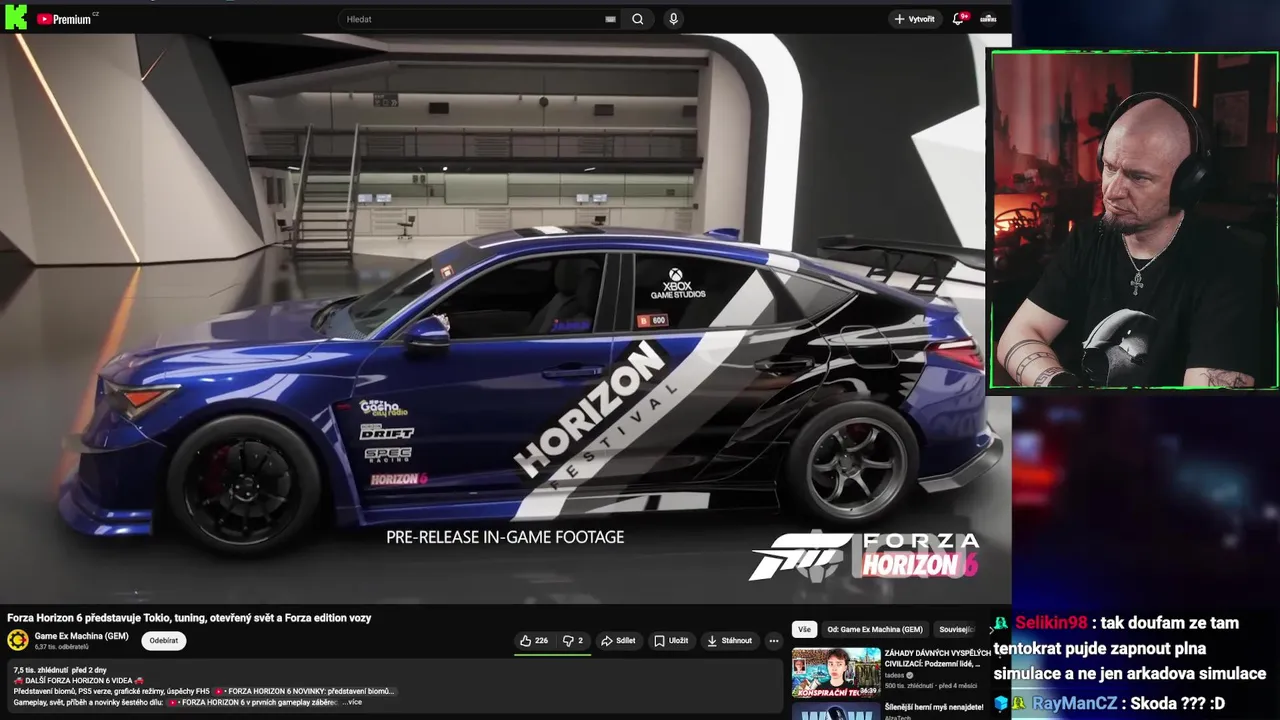Click Selikin98 username in chat
Viewport: 1280px width, 720px height.
1050,623
